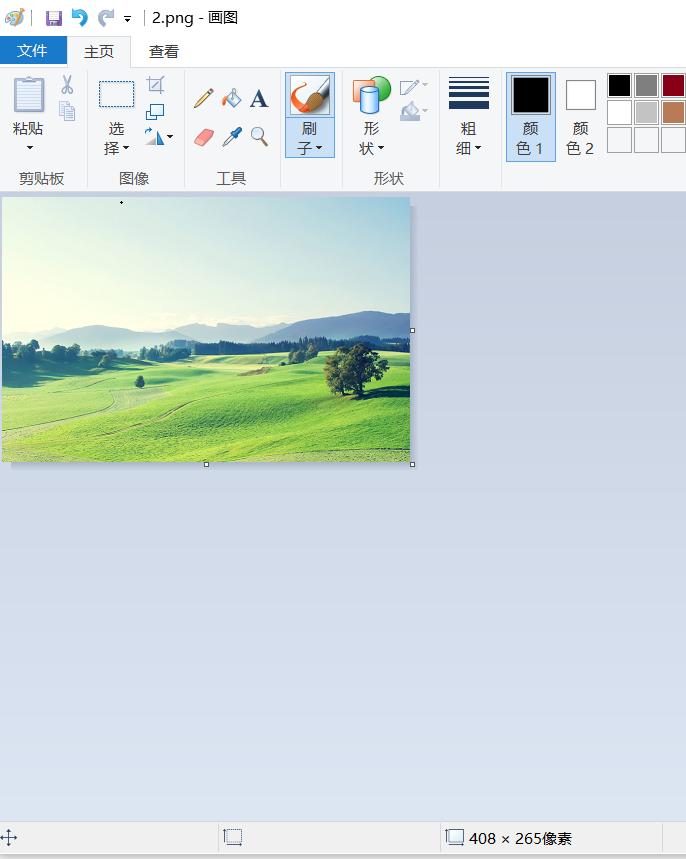The height and width of the screenshot is (859, 686).
Task: Switch to the 主页 home tab
Action: pyautogui.click(x=99, y=52)
